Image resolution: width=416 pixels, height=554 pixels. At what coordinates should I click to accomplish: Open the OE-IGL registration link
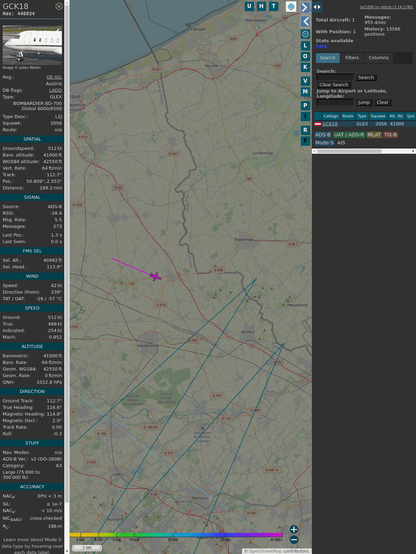click(x=54, y=77)
